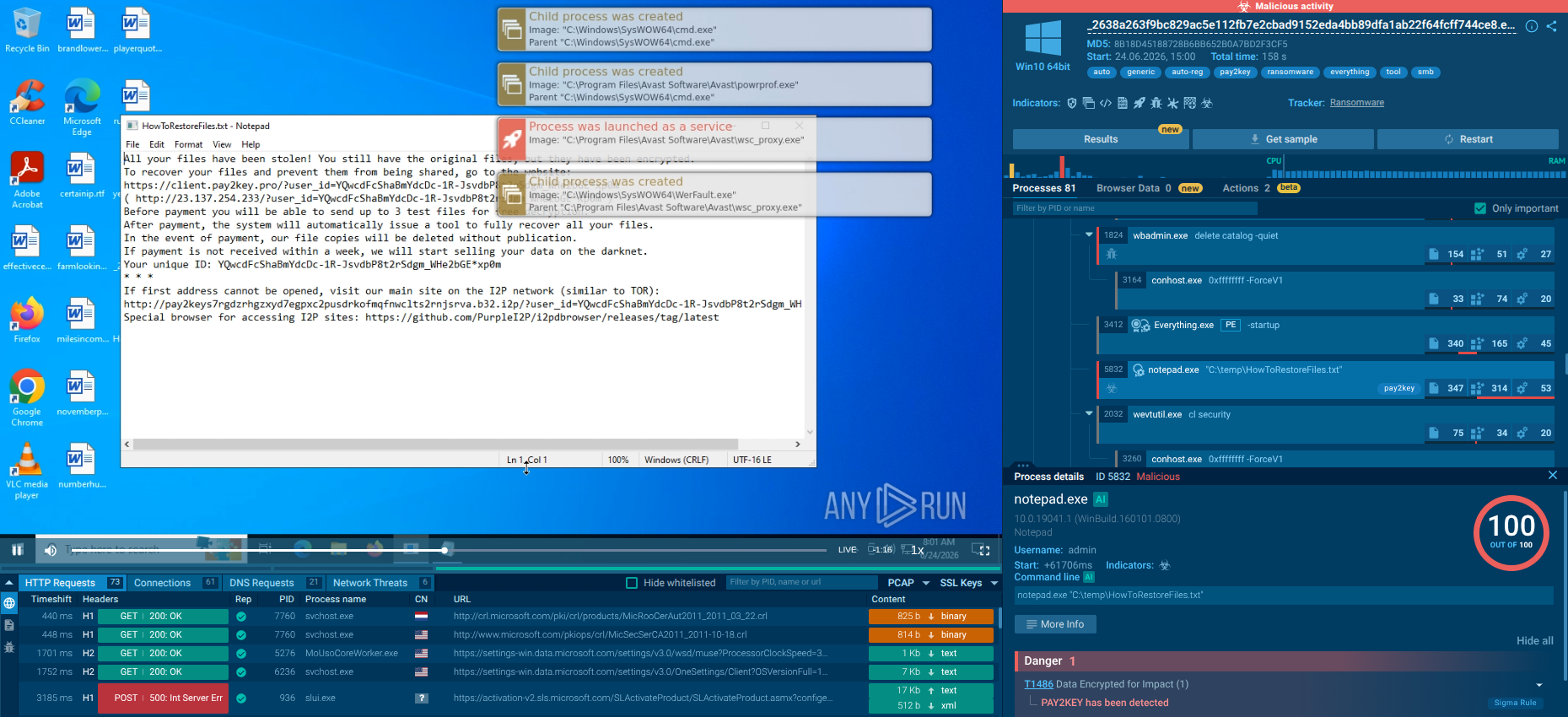Click the code brackets indicator icon
Image resolution: width=1568 pixels, height=717 pixels.
(1106, 103)
